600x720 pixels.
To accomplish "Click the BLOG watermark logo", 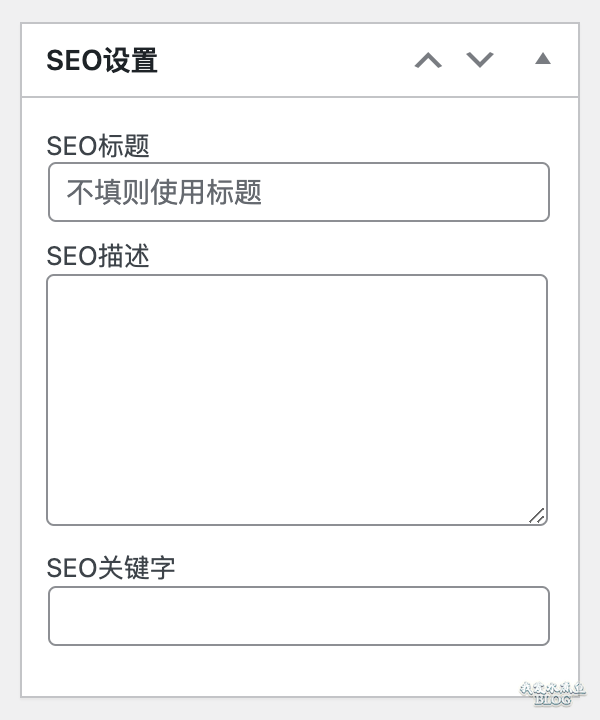I will click(552, 693).
